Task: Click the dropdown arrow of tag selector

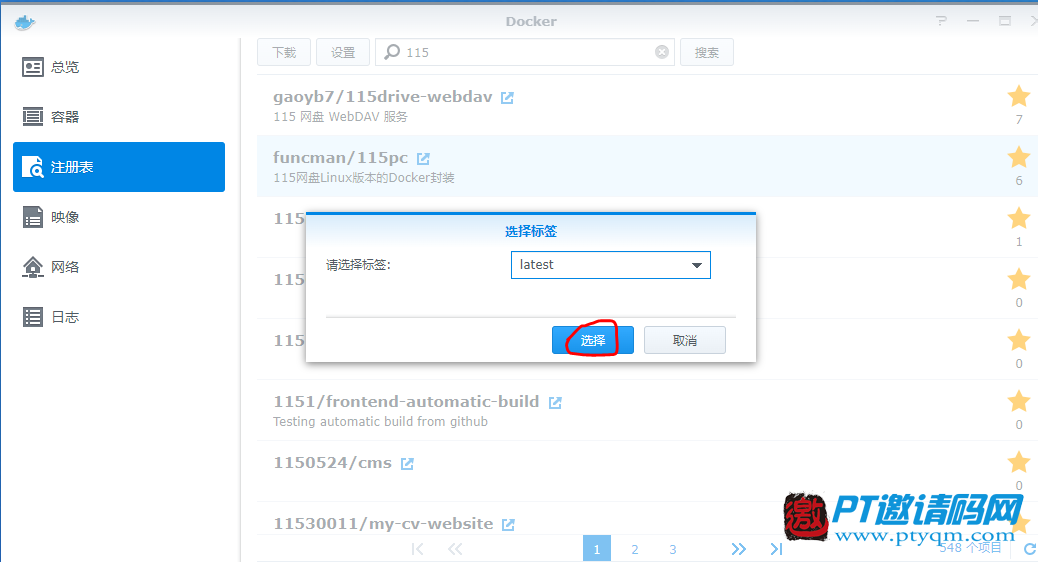Action: [x=696, y=265]
